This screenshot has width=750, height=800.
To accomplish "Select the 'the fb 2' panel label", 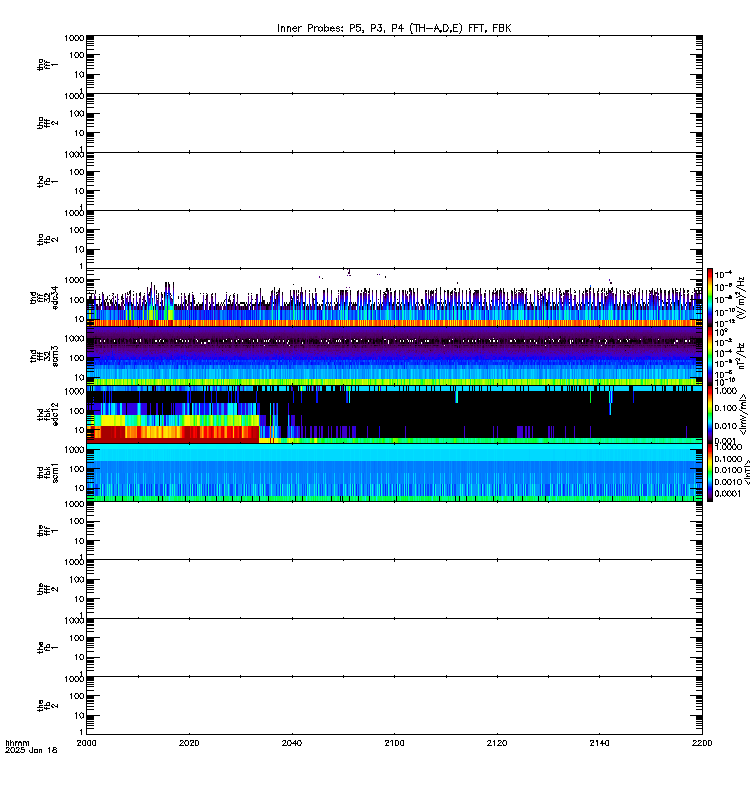I will point(47,706).
